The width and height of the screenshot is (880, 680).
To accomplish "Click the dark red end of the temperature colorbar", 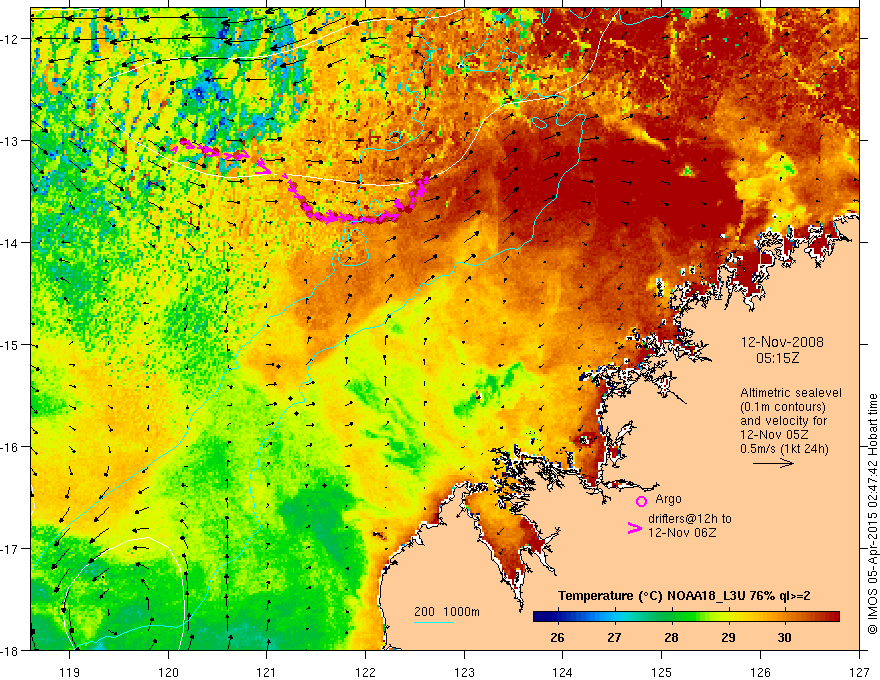I will 835,617.
